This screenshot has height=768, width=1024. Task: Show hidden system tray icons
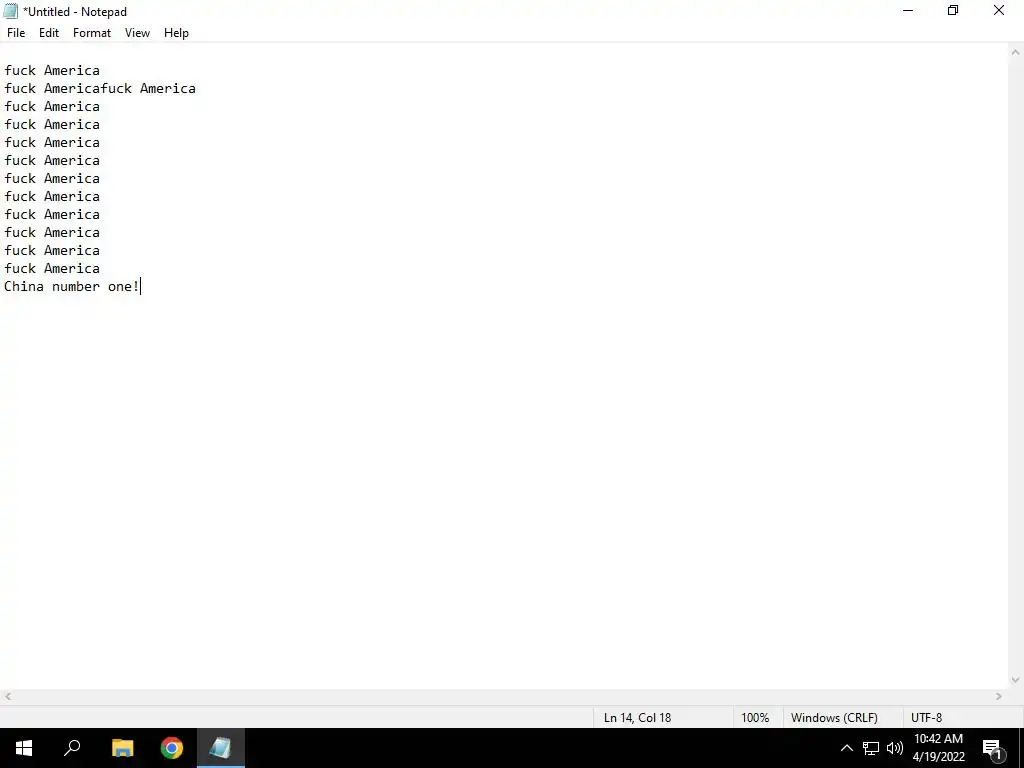846,748
